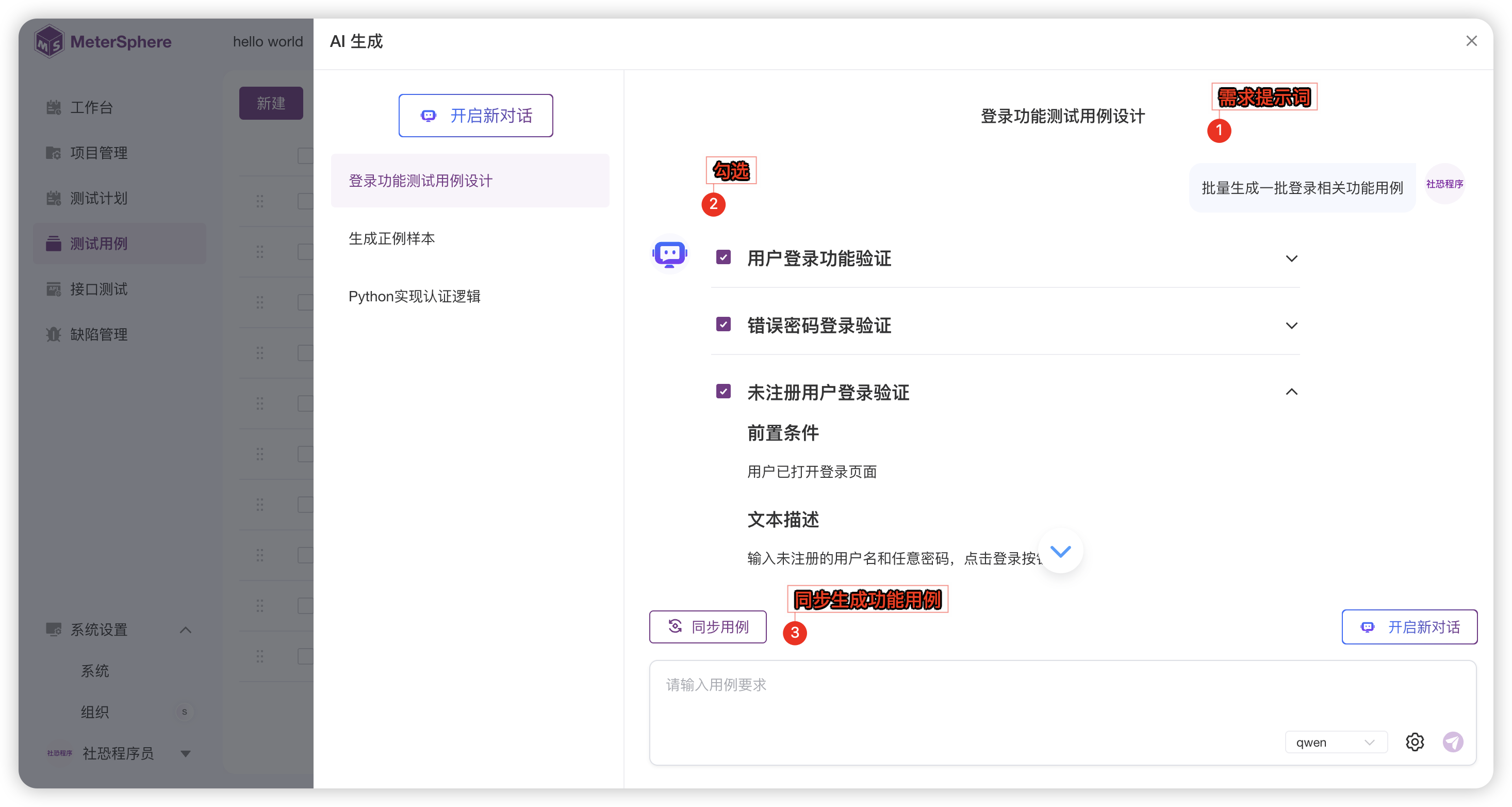
Task: Click the AI robot avatar icon
Action: click(669, 254)
